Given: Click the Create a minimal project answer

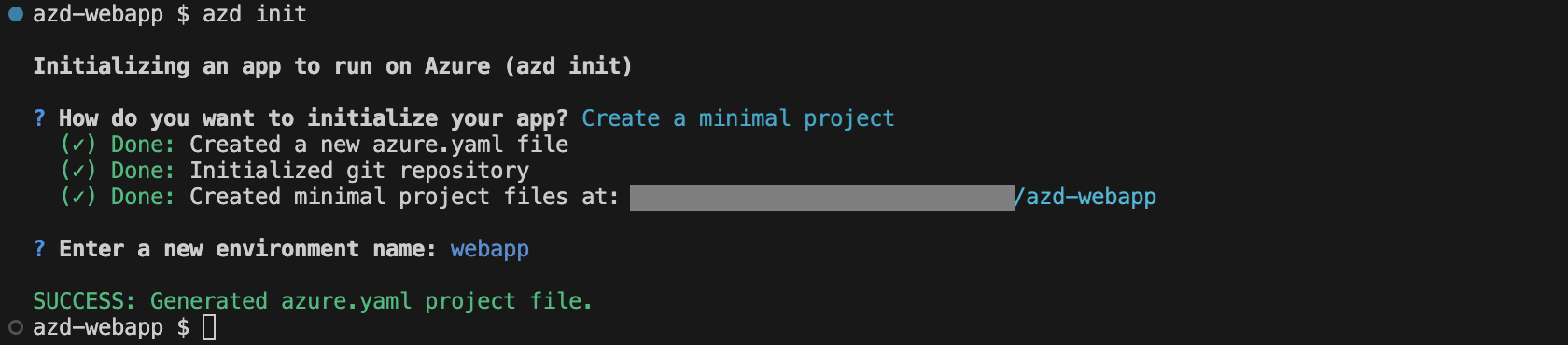Looking at the screenshot, I should [738, 118].
